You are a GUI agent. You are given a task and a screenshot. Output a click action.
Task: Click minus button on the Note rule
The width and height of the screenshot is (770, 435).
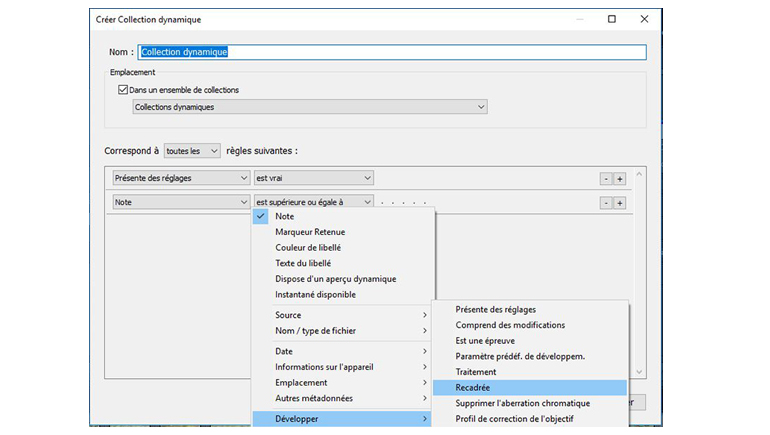click(605, 202)
